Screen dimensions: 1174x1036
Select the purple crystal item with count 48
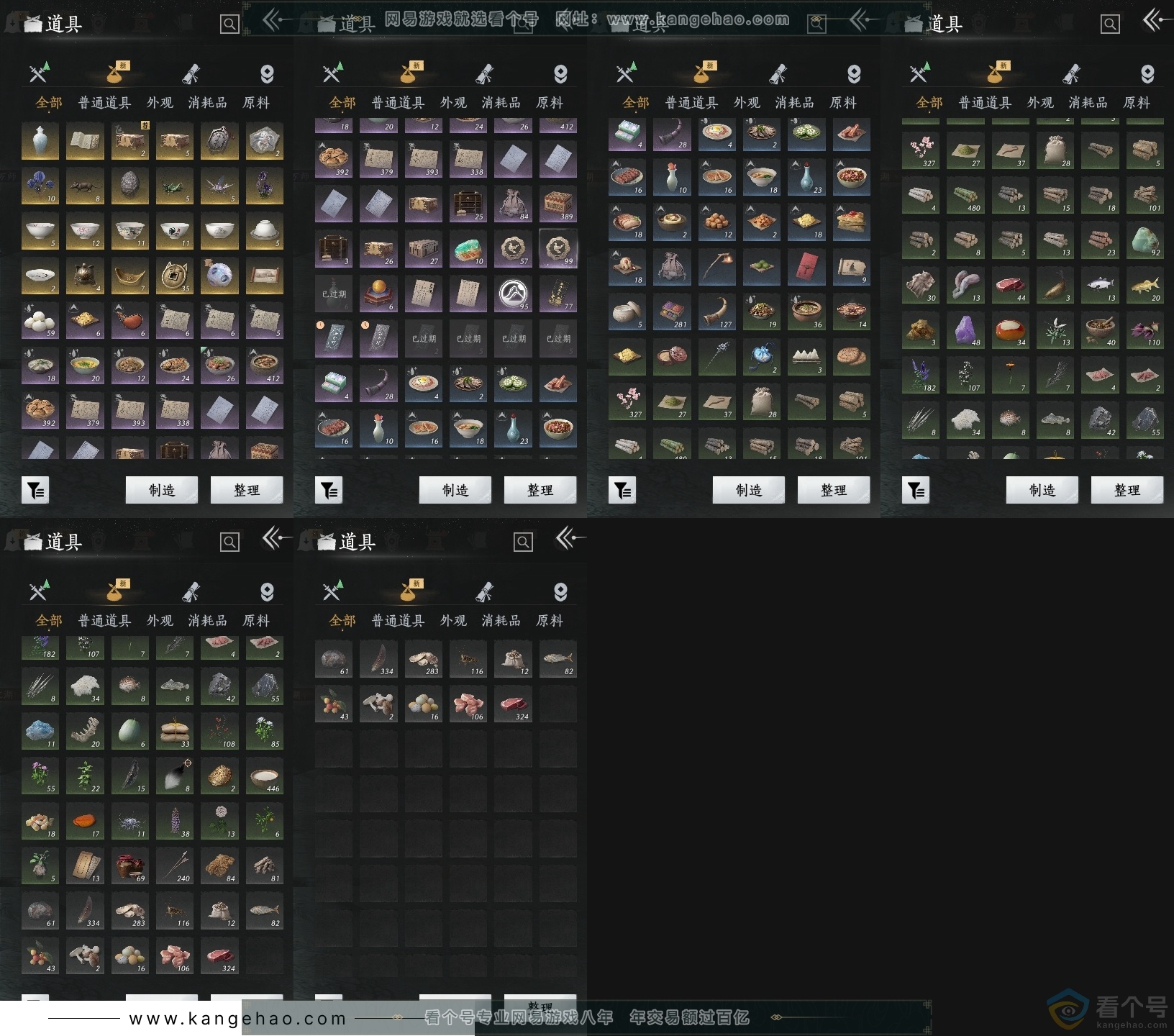tap(965, 330)
